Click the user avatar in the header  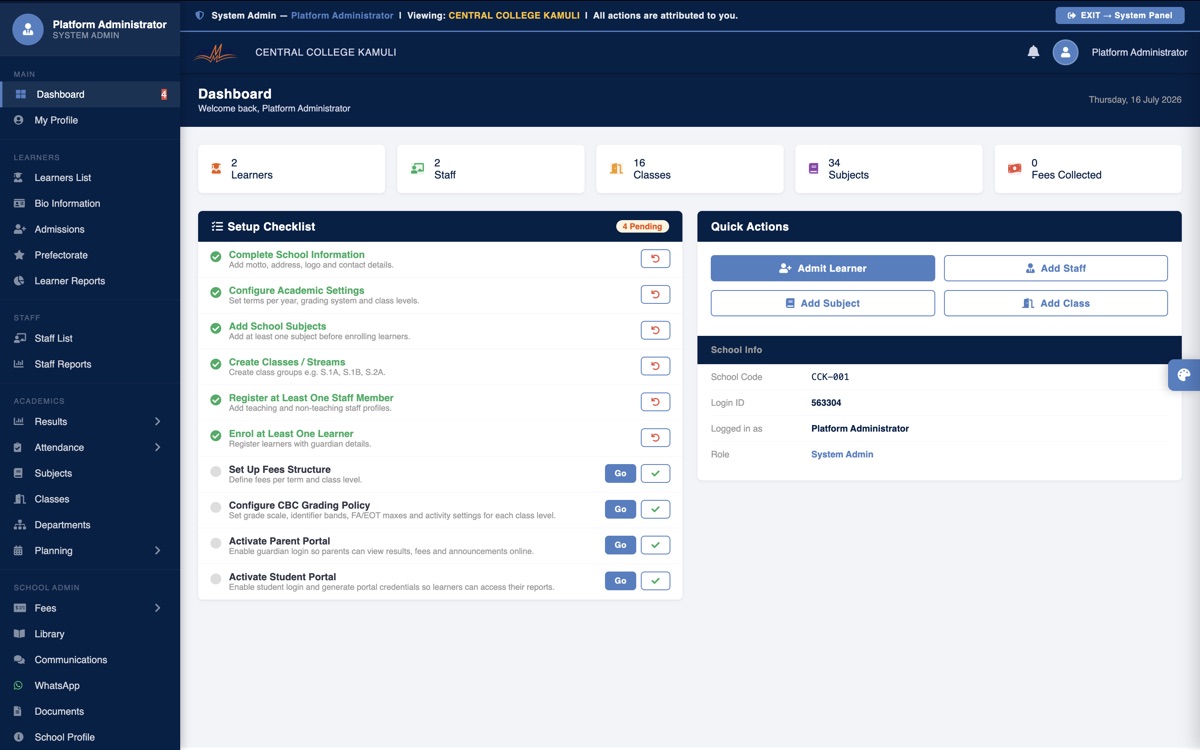pyautogui.click(x=1065, y=52)
